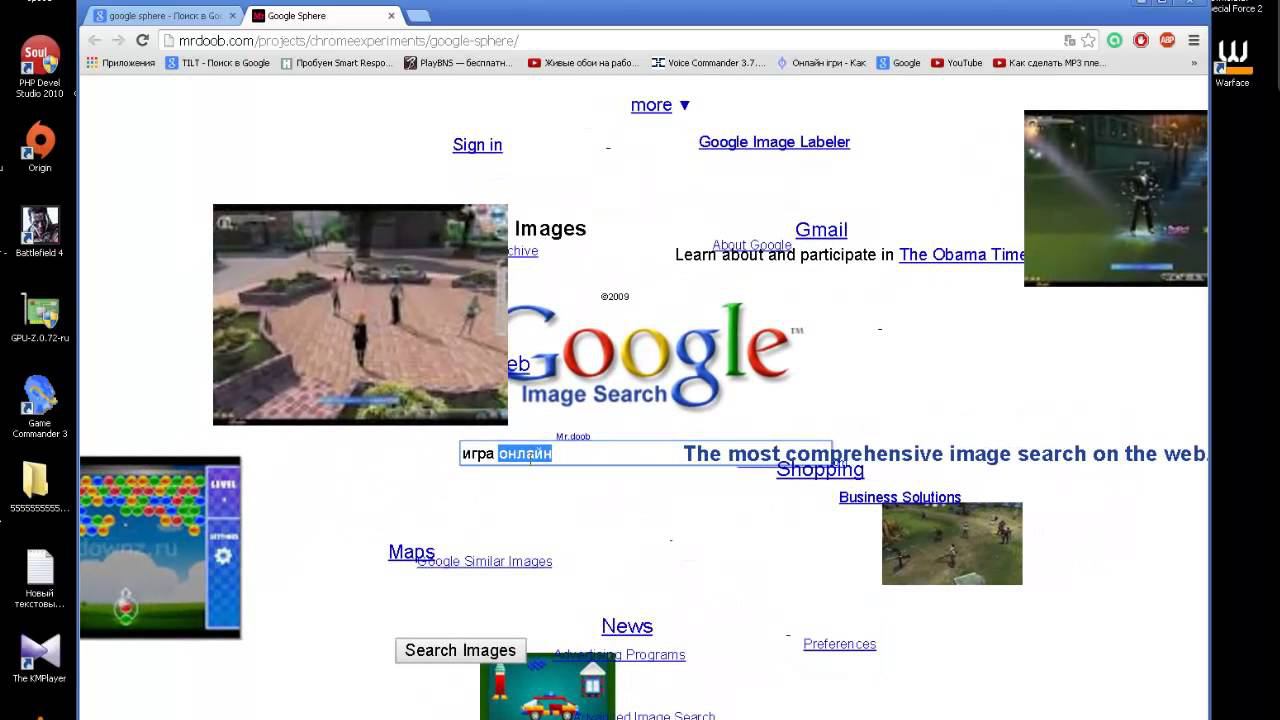Viewport: 1280px width, 720px height.
Task: Open the bubble shooter game thumbnail
Action: 160,548
